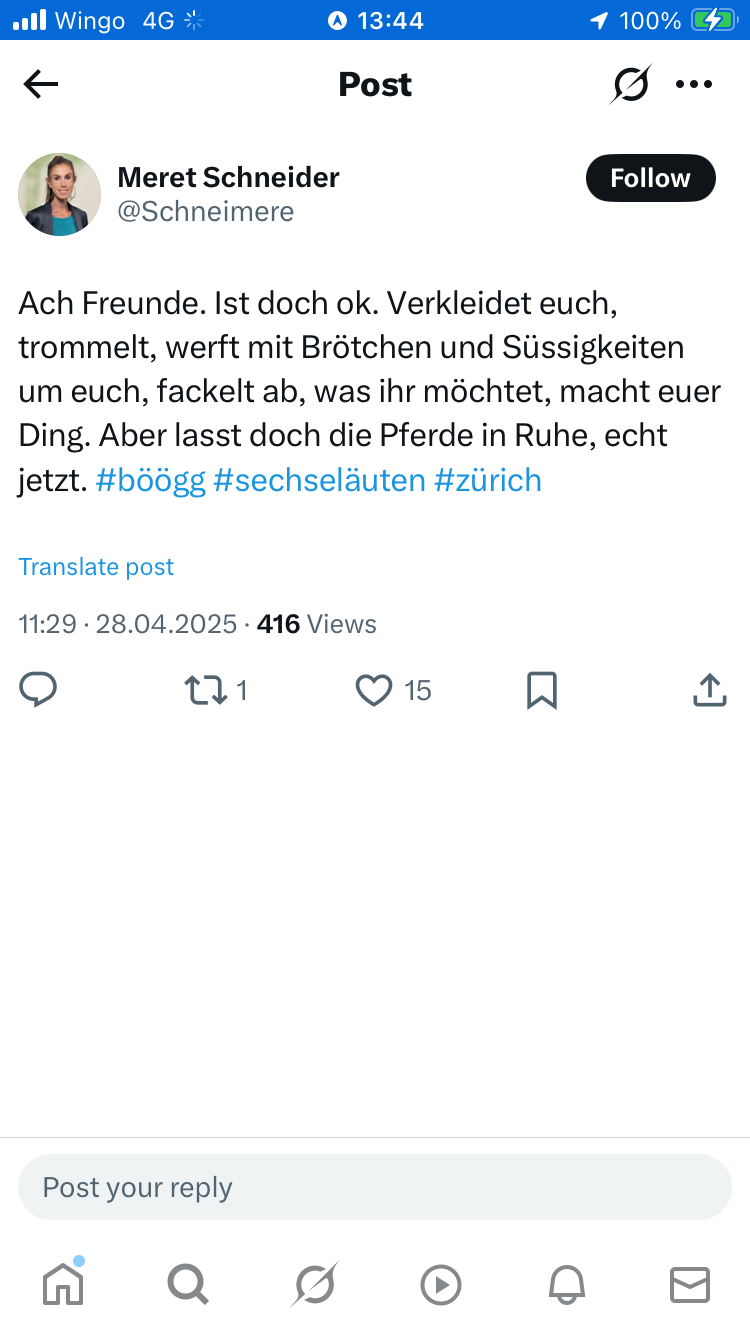750x1334 pixels.
Task: Focus the Post your reply field
Action: point(375,1187)
